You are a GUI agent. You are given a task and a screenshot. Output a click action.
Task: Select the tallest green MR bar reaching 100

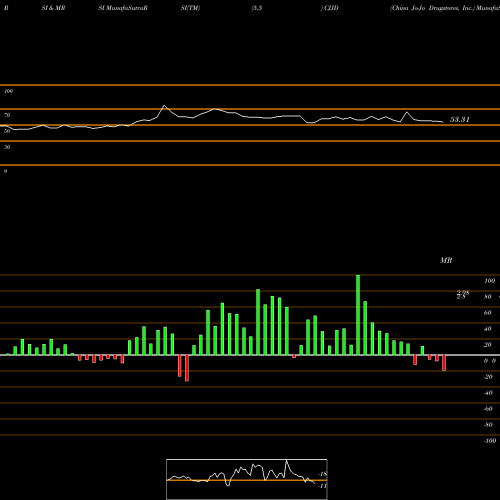point(358,315)
